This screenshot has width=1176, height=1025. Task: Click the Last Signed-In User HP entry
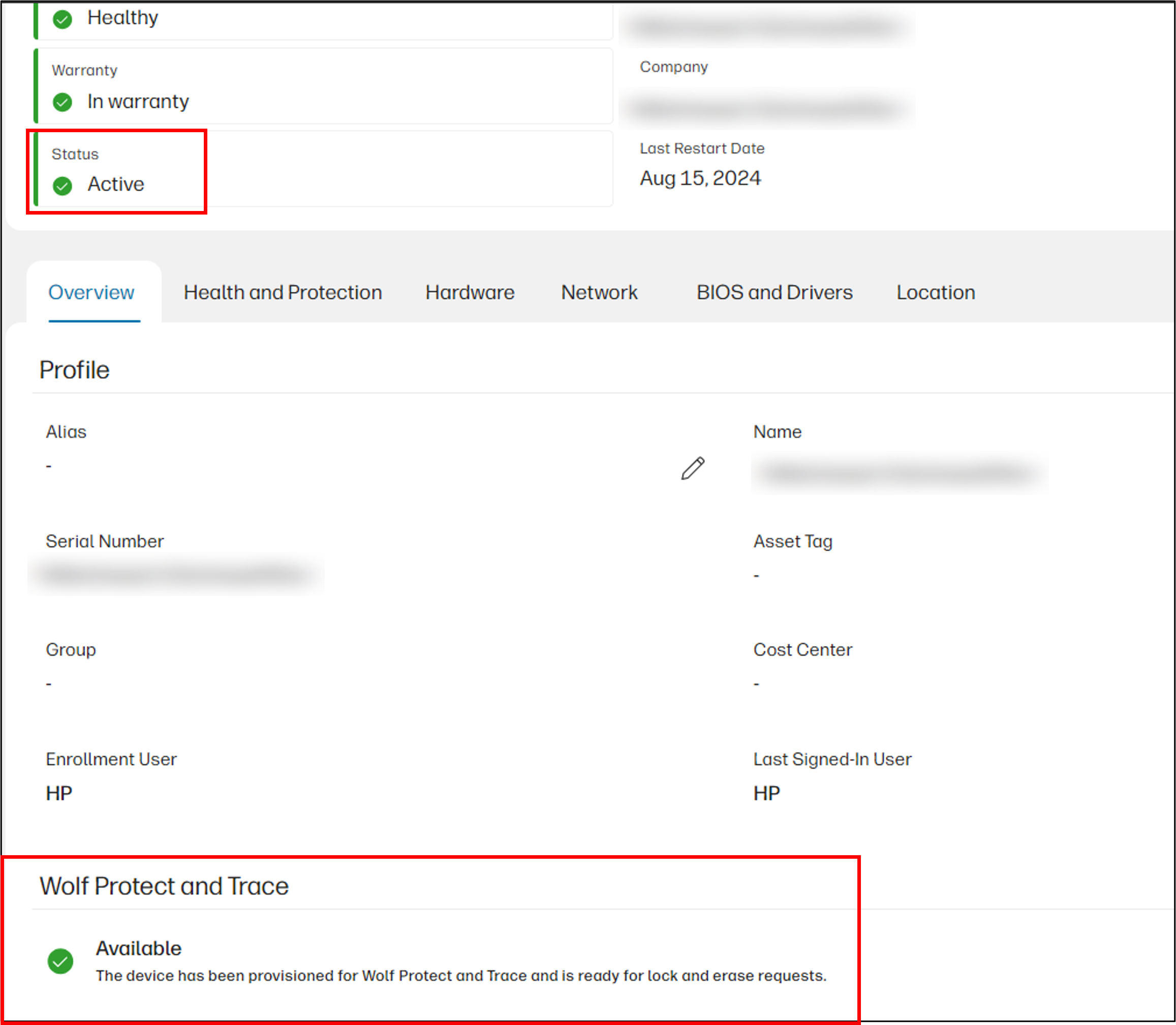tap(766, 793)
